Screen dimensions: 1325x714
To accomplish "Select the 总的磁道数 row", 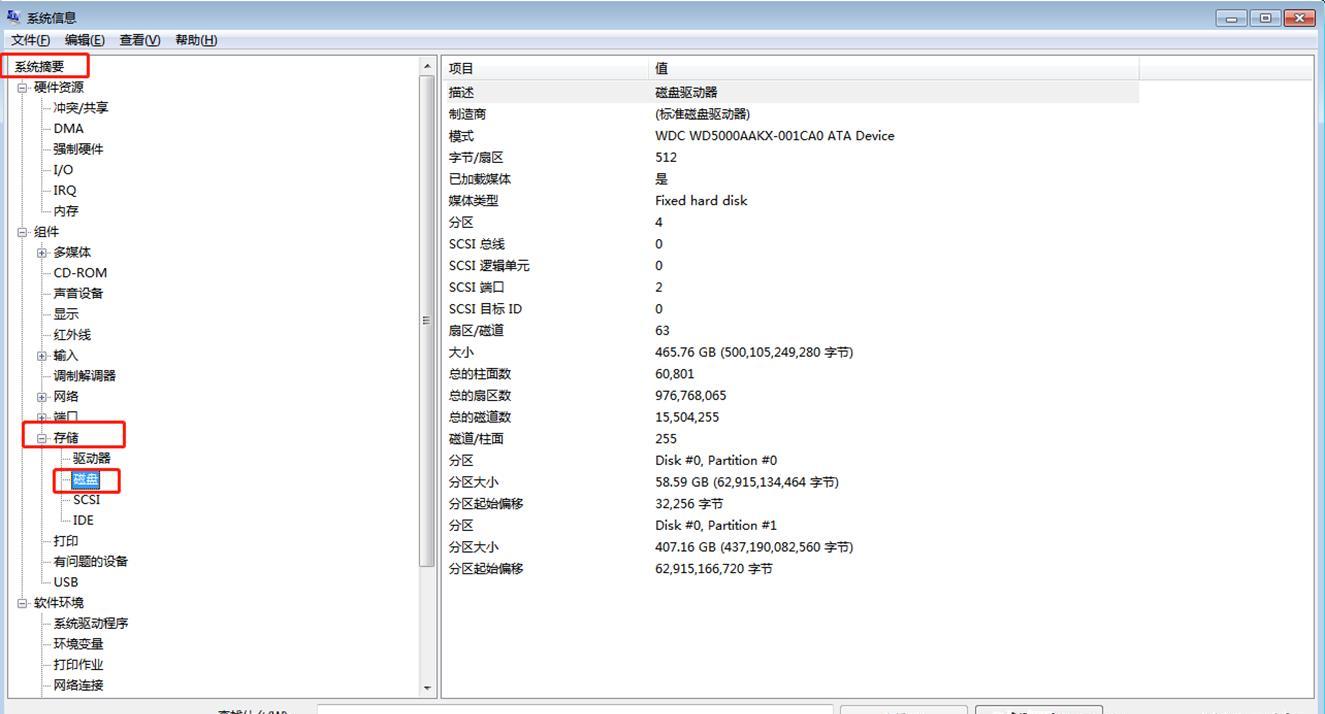I will [x=791, y=417].
